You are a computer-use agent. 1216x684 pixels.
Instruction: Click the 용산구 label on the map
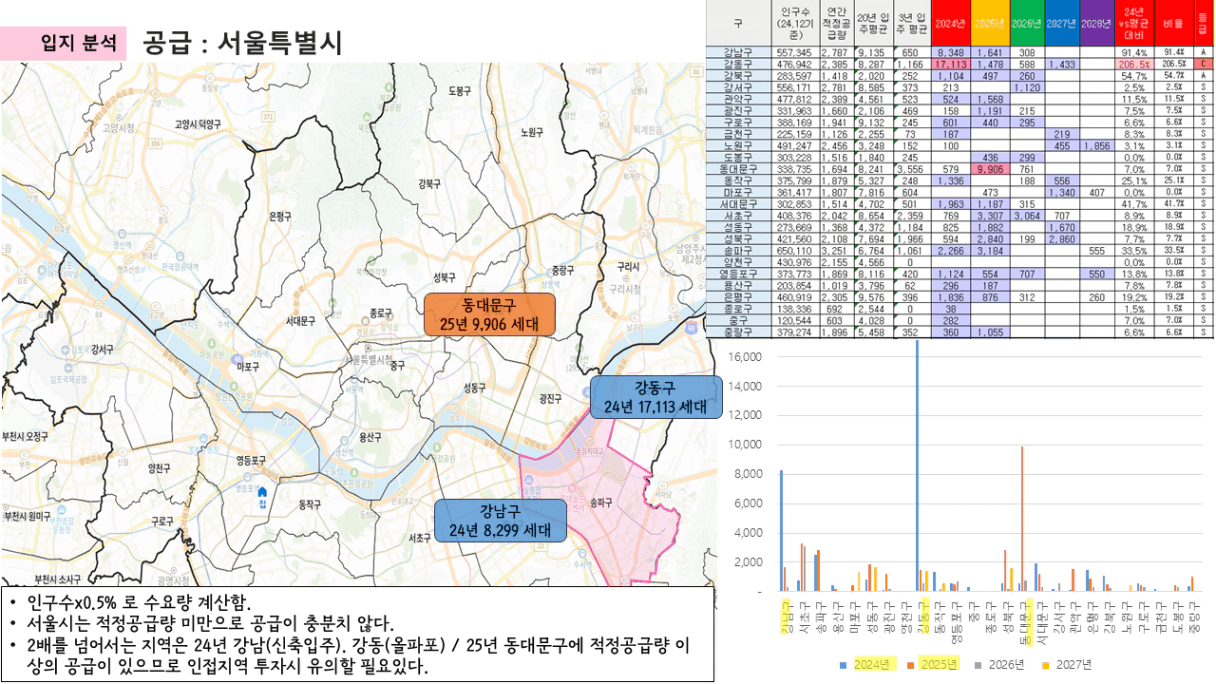[x=370, y=437]
